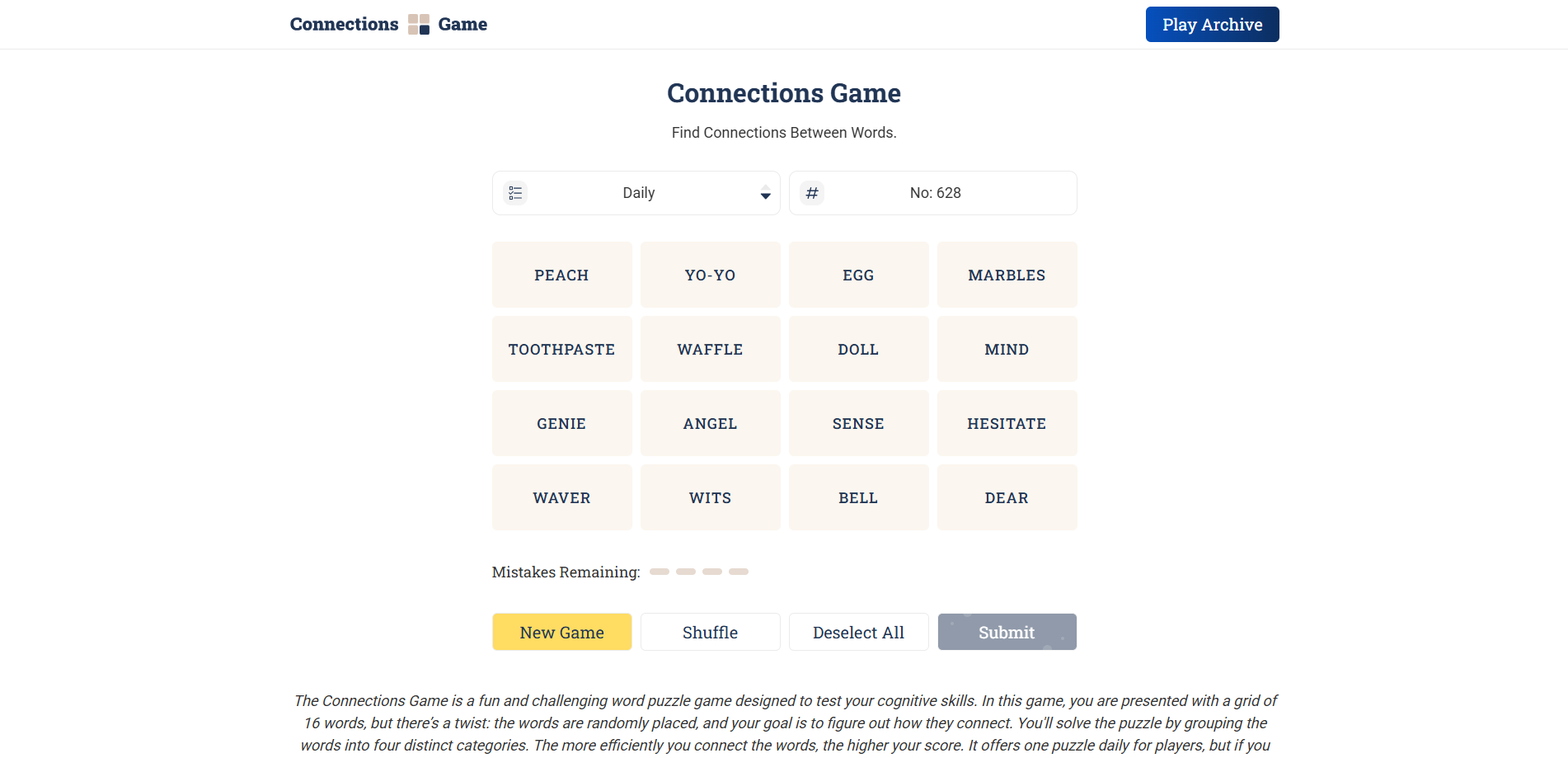Click the puzzle number field No: 628
The width and height of the screenshot is (1568, 758).
point(935,193)
